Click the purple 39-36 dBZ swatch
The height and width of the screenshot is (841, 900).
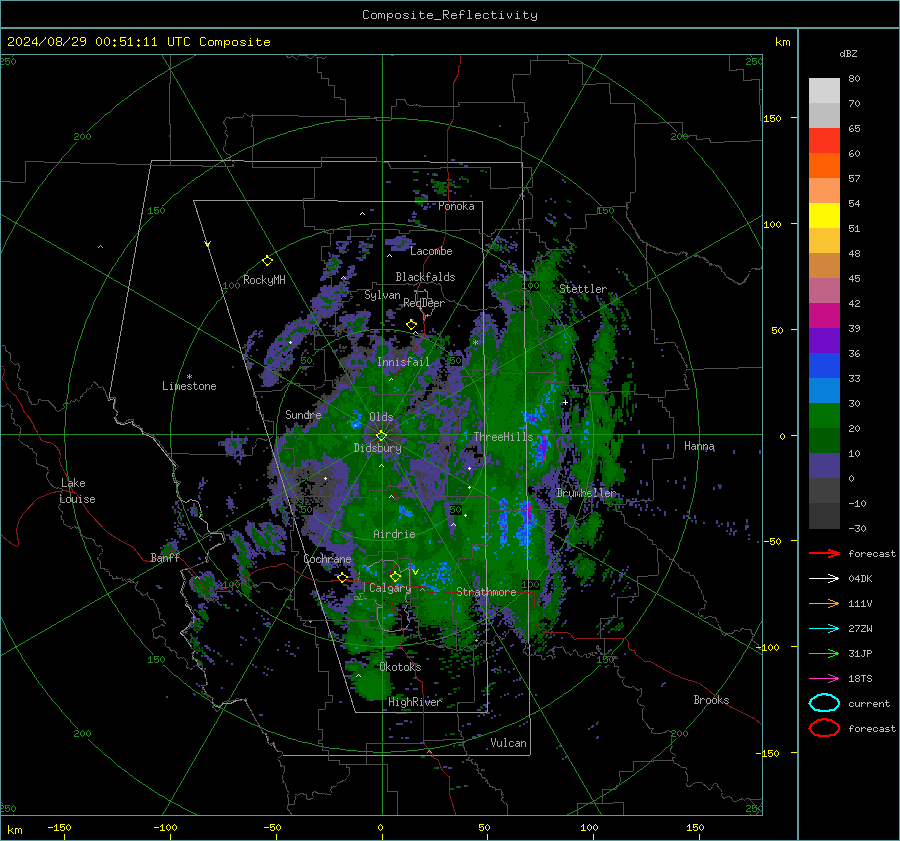click(x=824, y=341)
